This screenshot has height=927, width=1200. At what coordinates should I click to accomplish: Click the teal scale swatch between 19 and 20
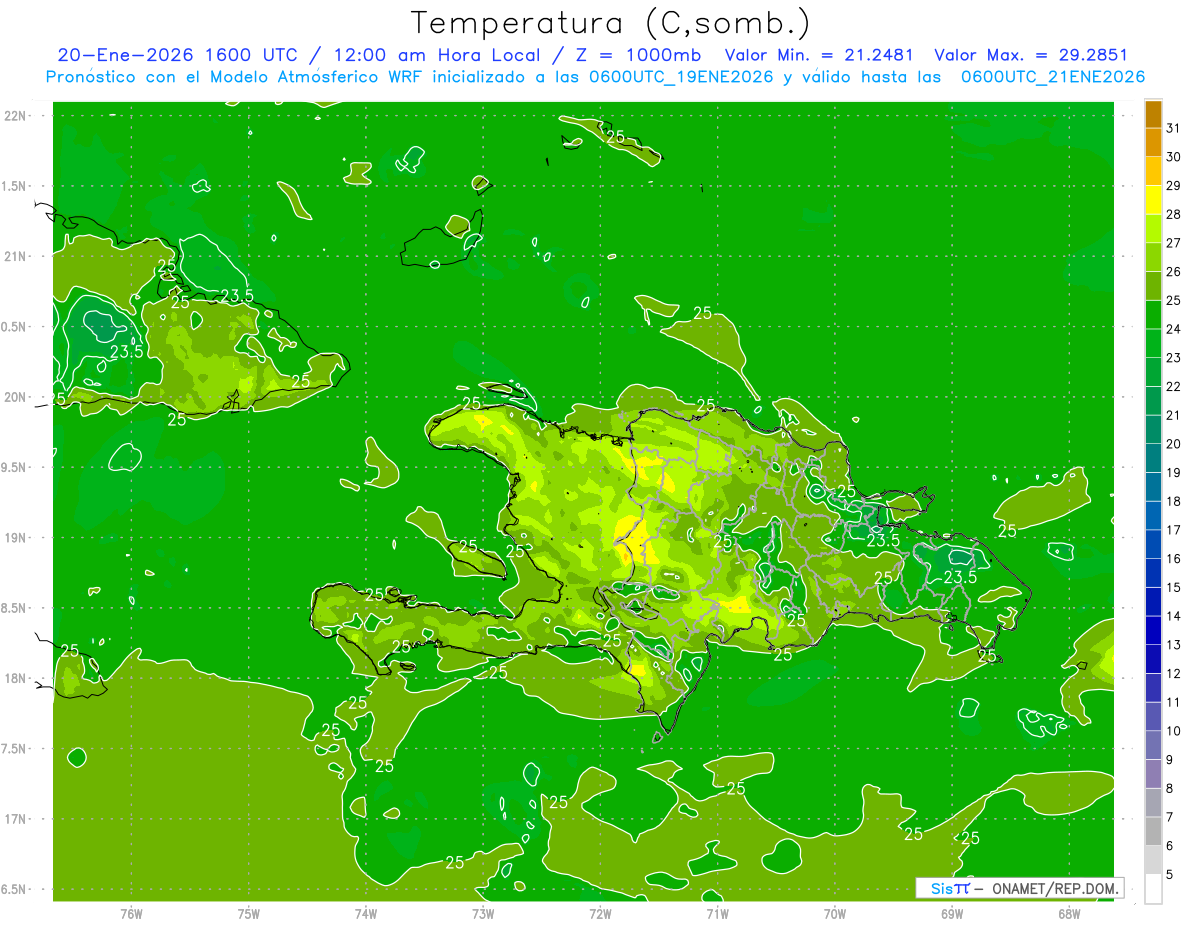[1153, 457]
